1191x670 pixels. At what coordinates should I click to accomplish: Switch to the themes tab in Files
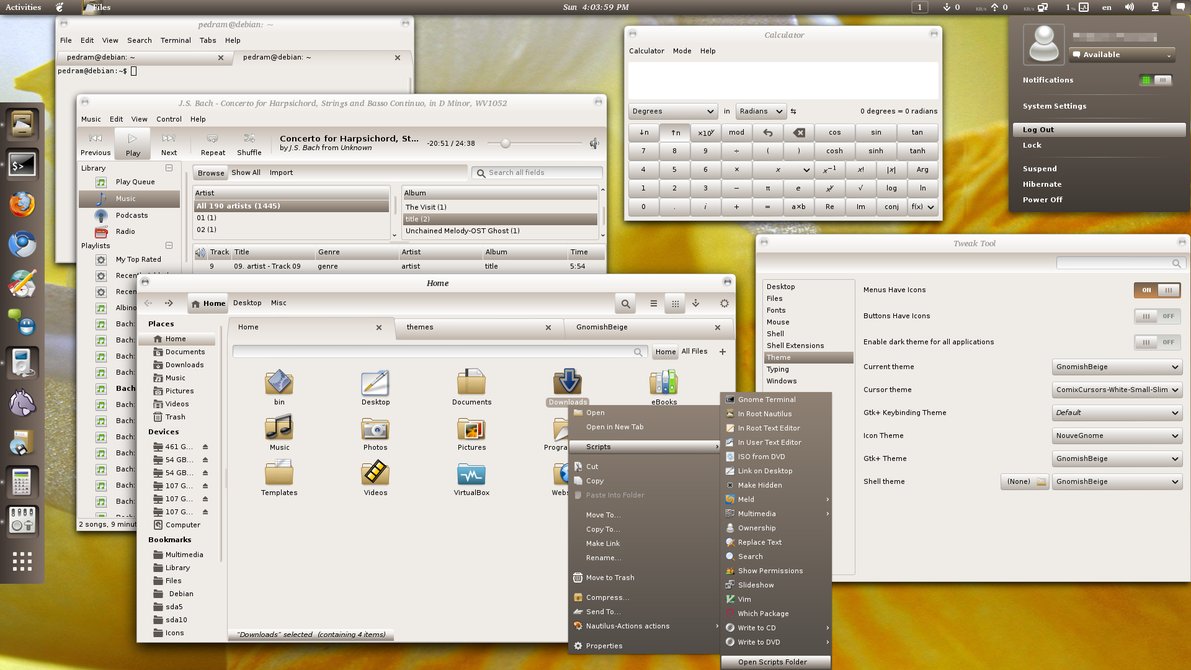[x=420, y=327]
